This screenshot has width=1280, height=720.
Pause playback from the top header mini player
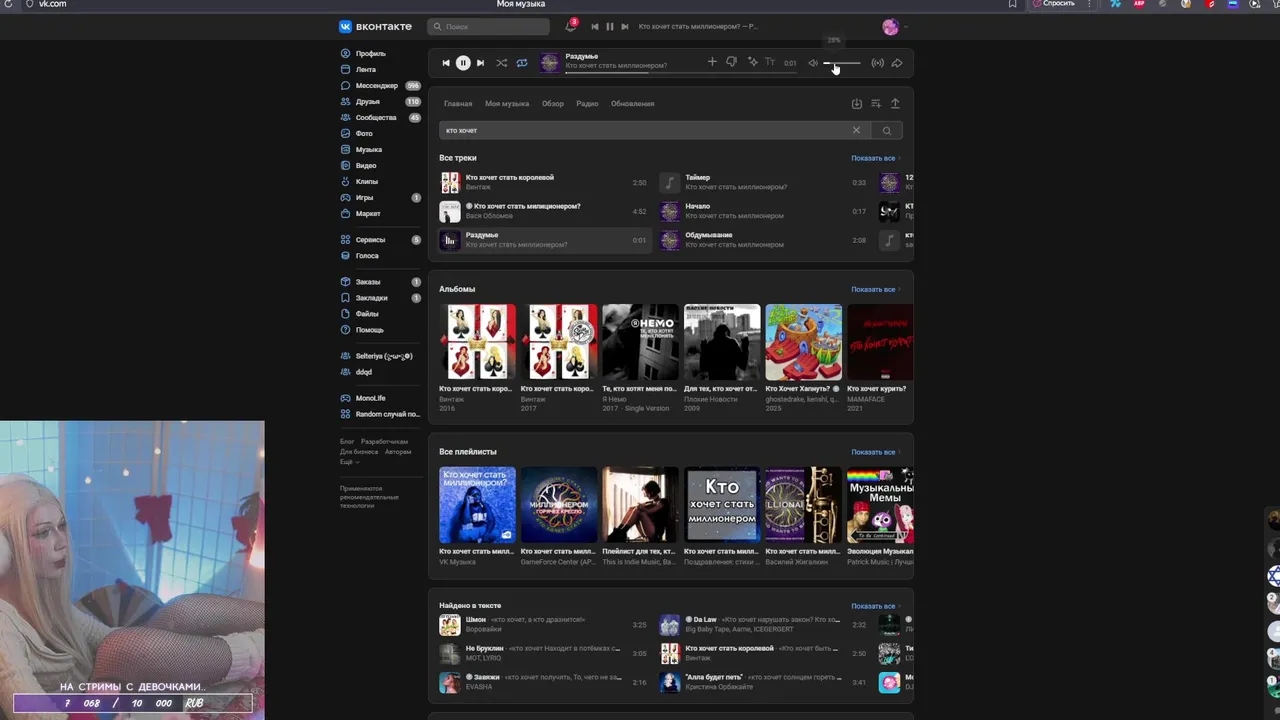click(x=610, y=27)
